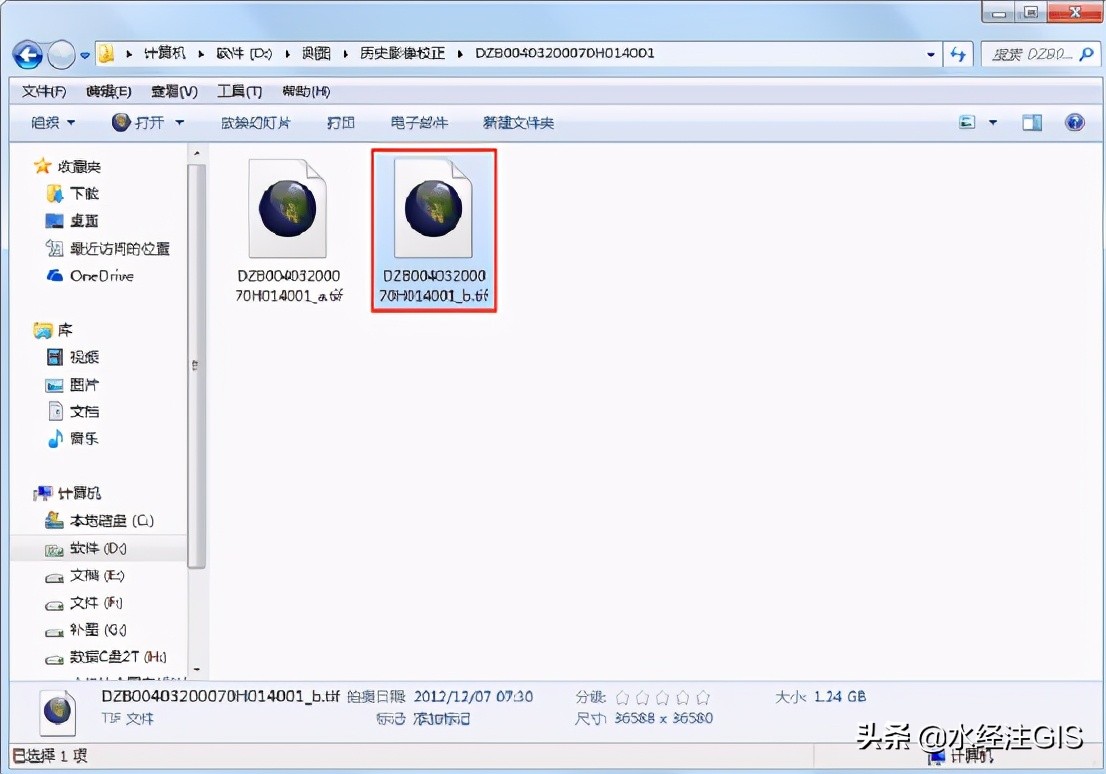The width and height of the screenshot is (1106, 774).
Task: Select file DZB00403200070H014001_a.tif
Action: [x=288, y=231]
